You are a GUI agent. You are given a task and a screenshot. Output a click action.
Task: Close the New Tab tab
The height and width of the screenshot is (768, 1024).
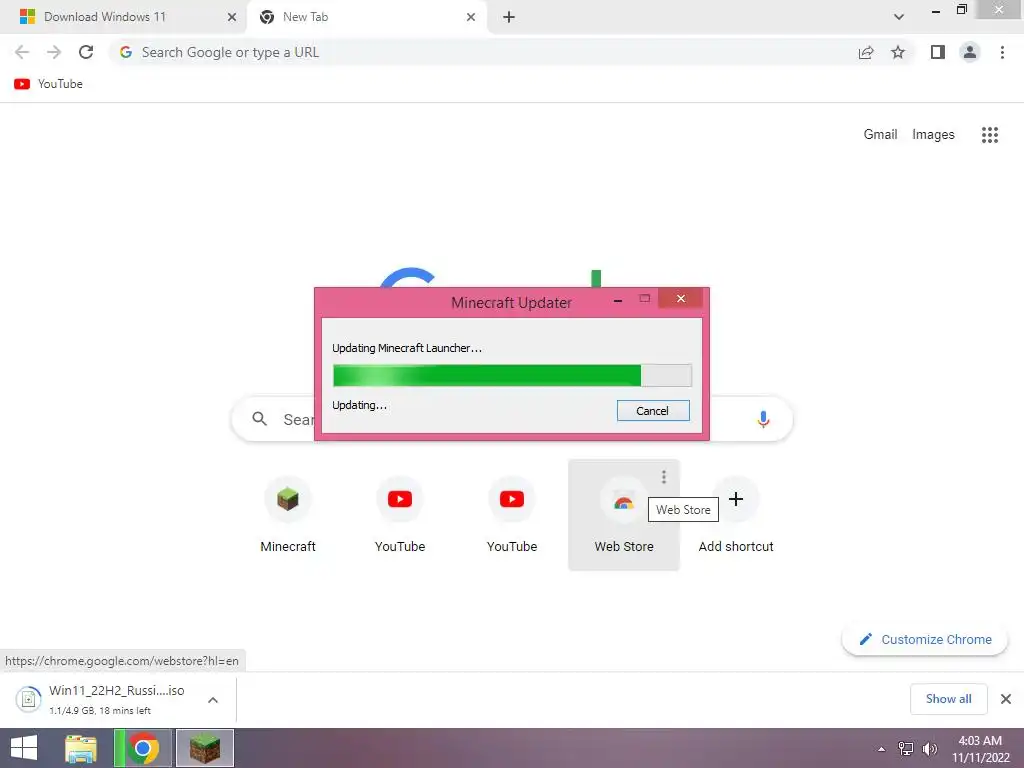[471, 17]
